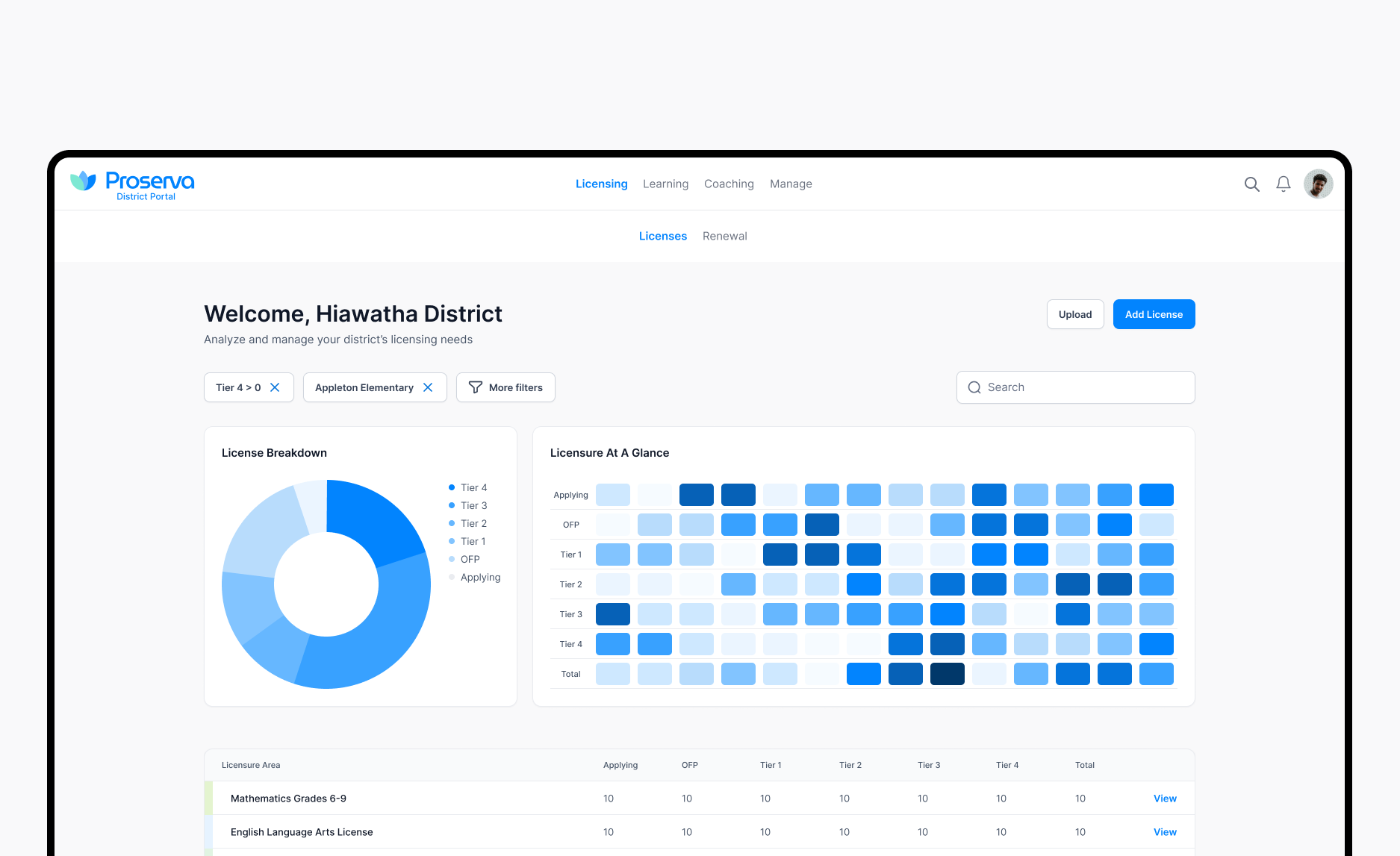Click the Tier 2 column header in table
The height and width of the screenshot is (856, 1400).
[x=850, y=765]
